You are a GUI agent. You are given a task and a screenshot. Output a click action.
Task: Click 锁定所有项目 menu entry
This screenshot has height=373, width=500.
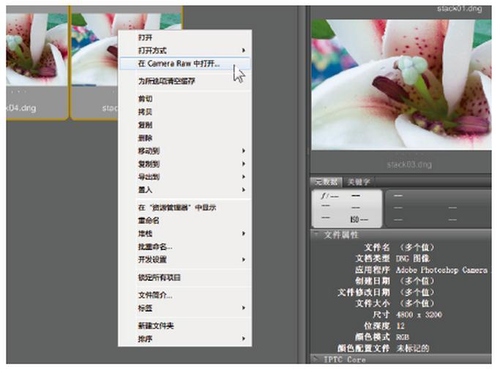click(x=185, y=277)
